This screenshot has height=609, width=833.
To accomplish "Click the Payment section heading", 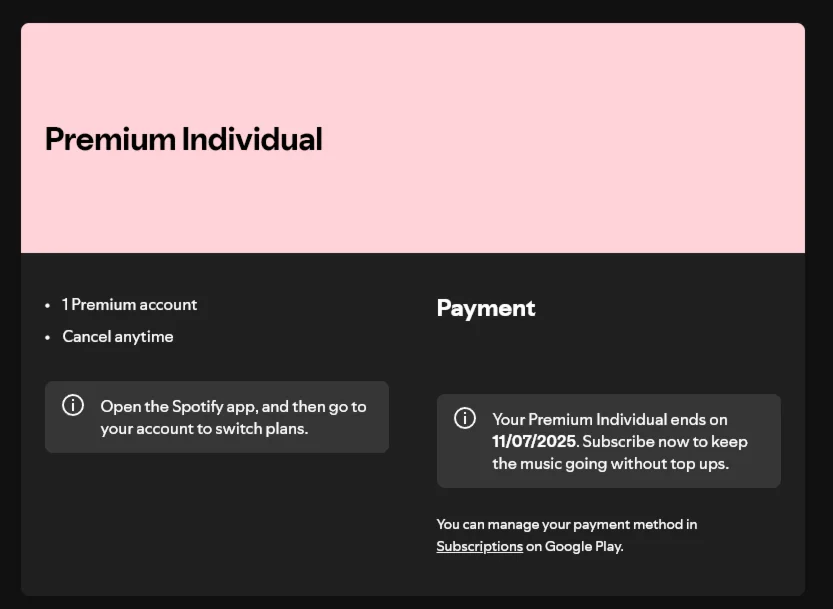I will click(x=486, y=308).
